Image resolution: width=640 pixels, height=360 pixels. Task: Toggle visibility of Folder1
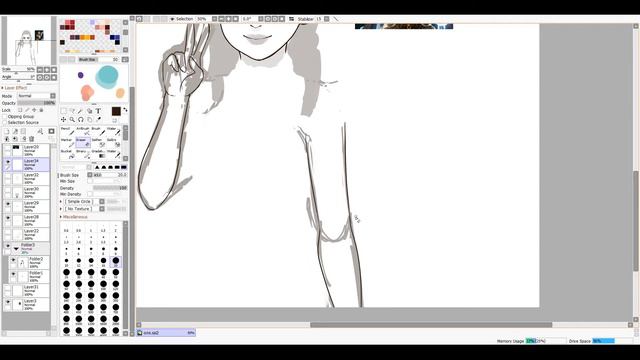(13, 274)
